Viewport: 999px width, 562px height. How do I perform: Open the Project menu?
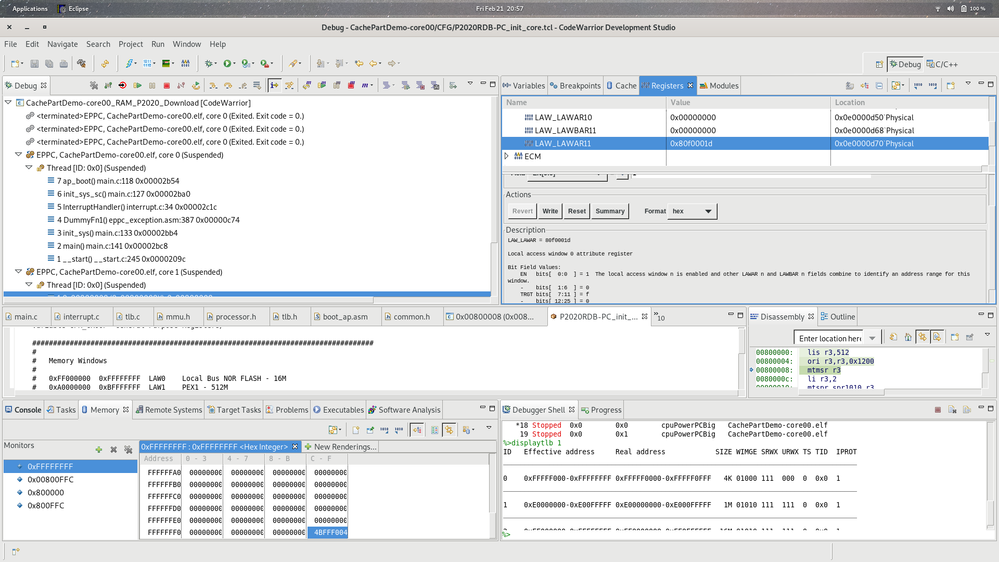coord(131,44)
